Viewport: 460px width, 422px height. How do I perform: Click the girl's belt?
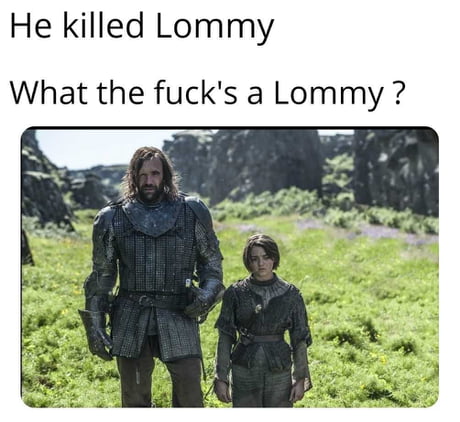tap(261, 338)
